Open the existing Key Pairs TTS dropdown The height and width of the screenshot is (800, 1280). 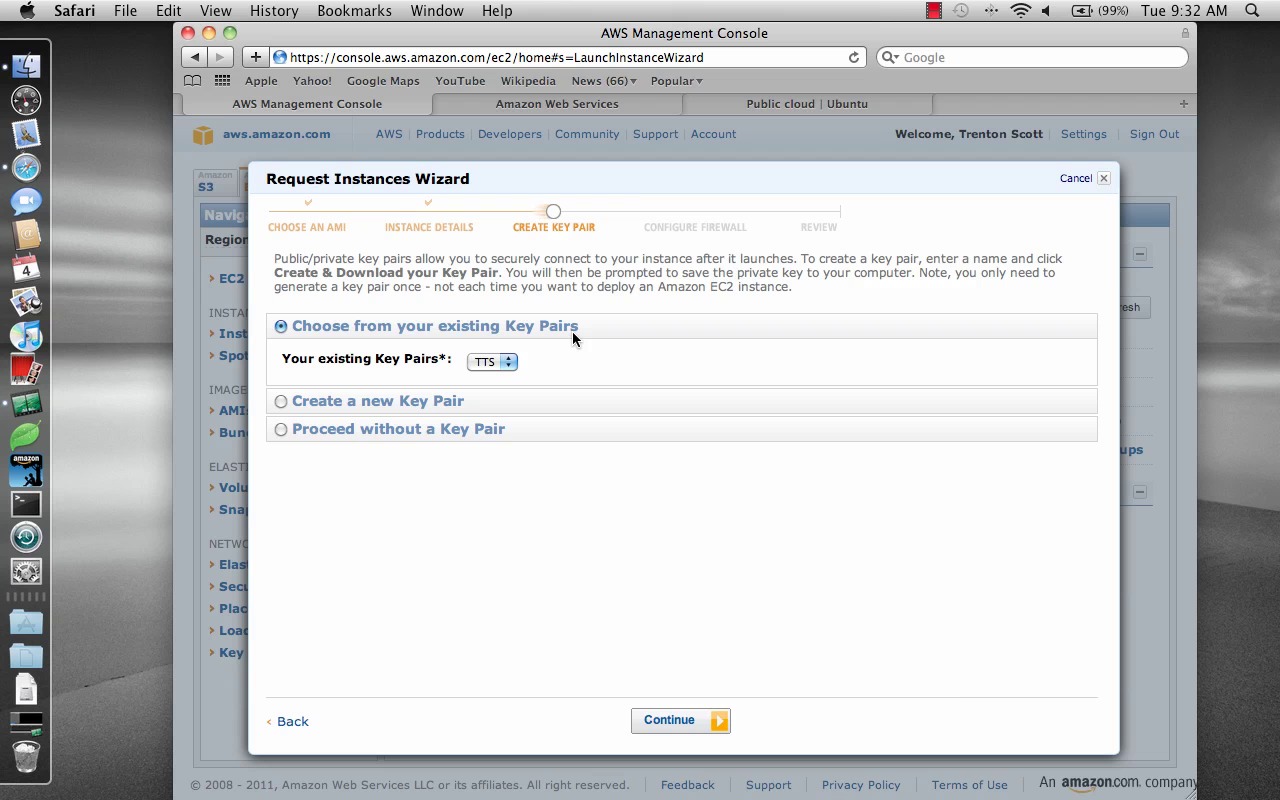(x=492, y=362)
